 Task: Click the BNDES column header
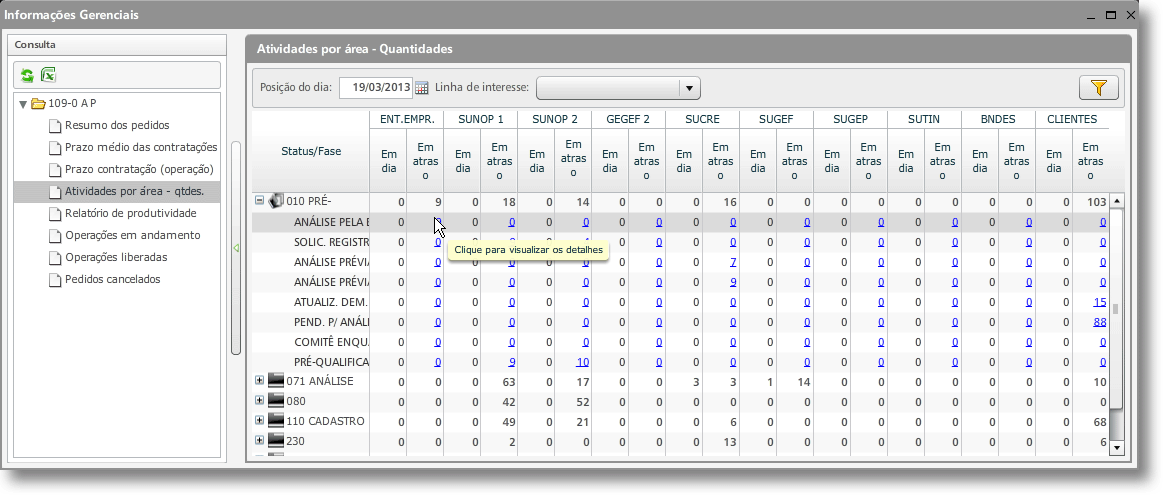[998, 119]
